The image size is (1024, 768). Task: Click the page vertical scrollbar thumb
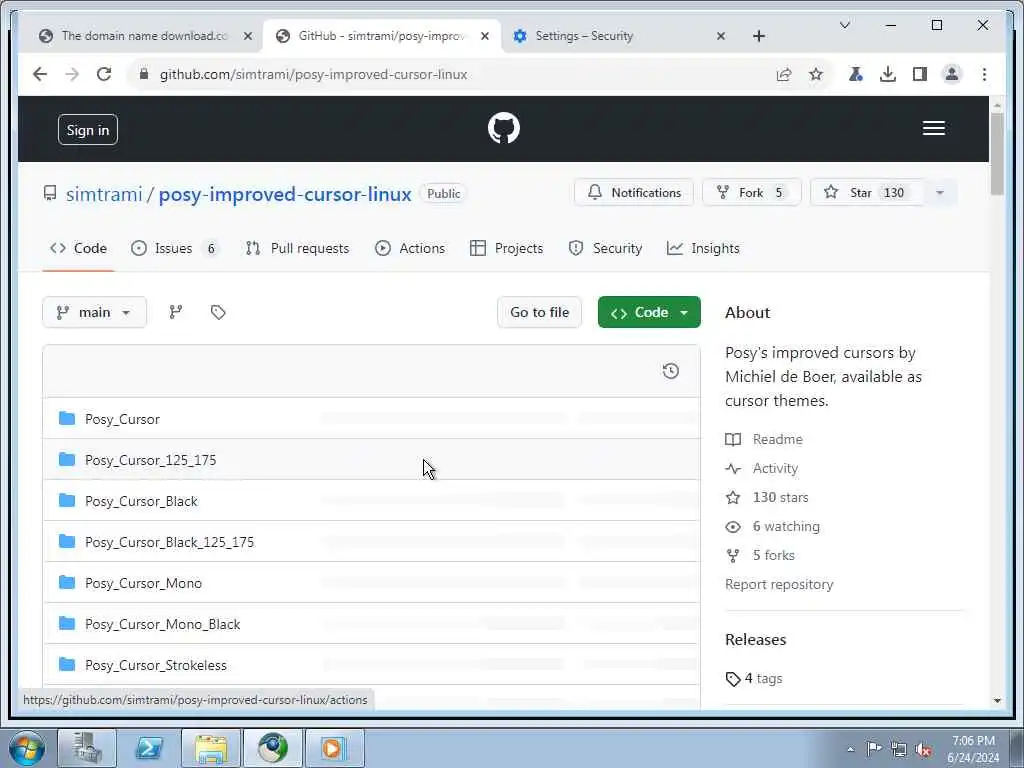[997, 153]
